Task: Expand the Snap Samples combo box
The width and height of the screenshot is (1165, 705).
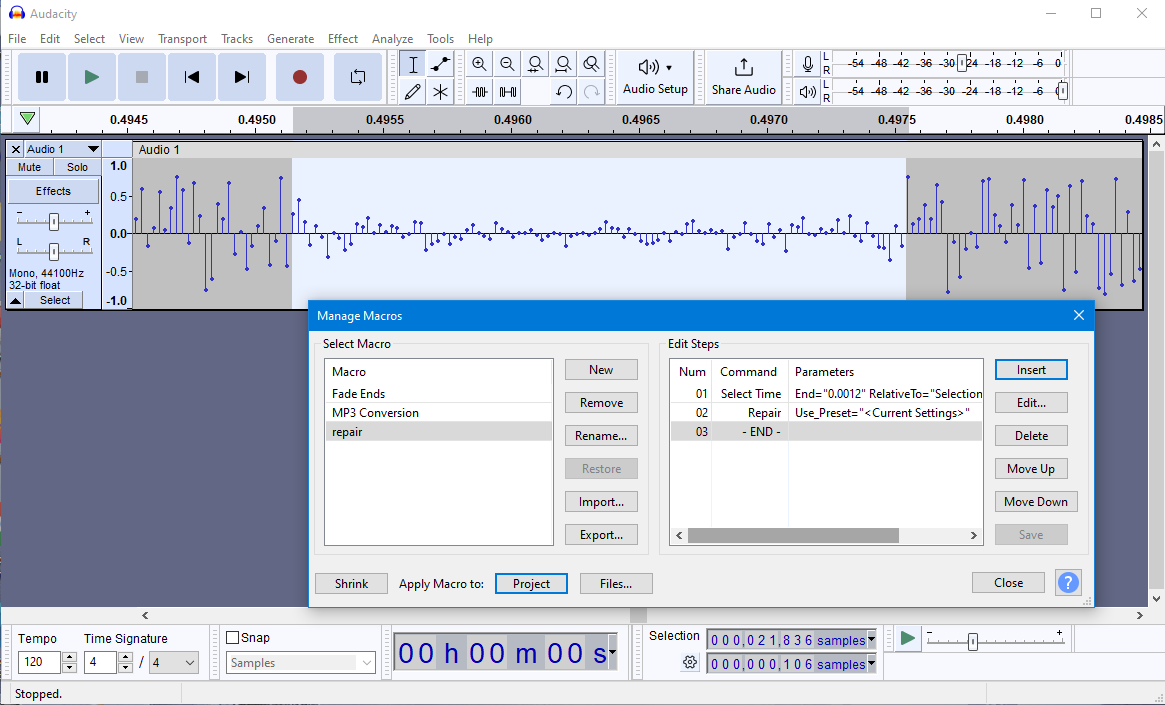Action: tap(367, 663)
